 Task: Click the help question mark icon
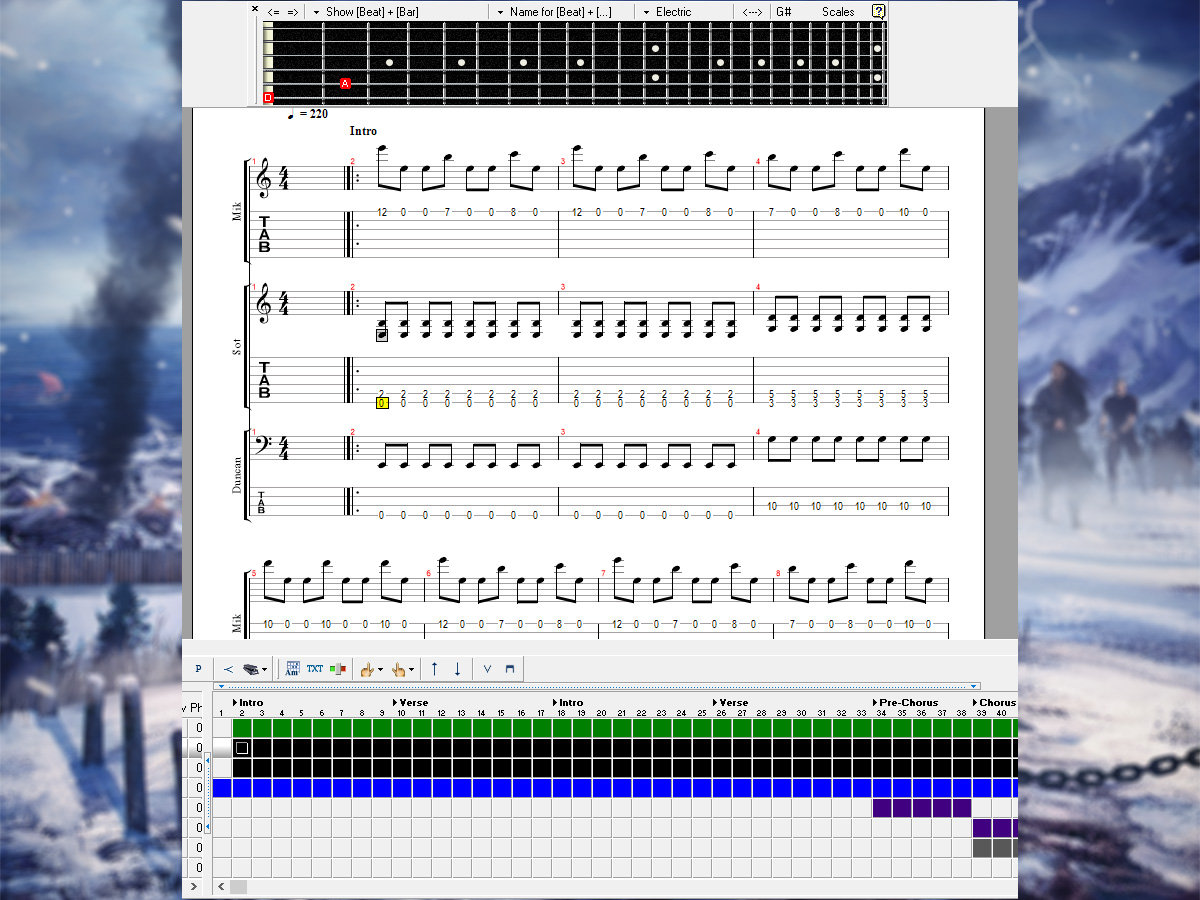pos(878,11)
